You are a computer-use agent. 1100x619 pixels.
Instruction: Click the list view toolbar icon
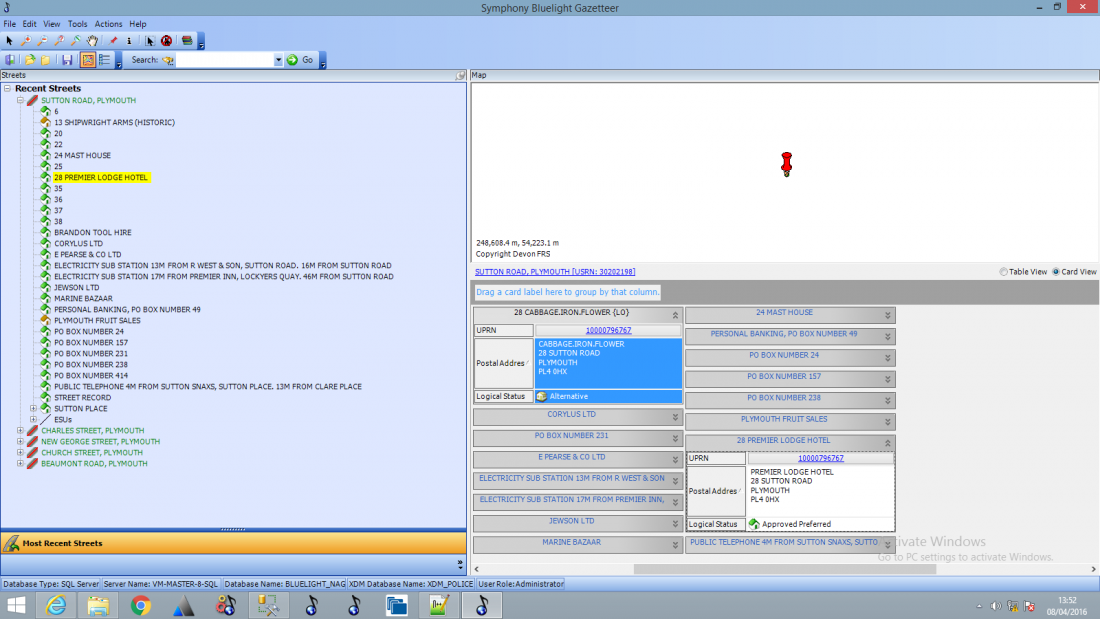tap(105, 60)
